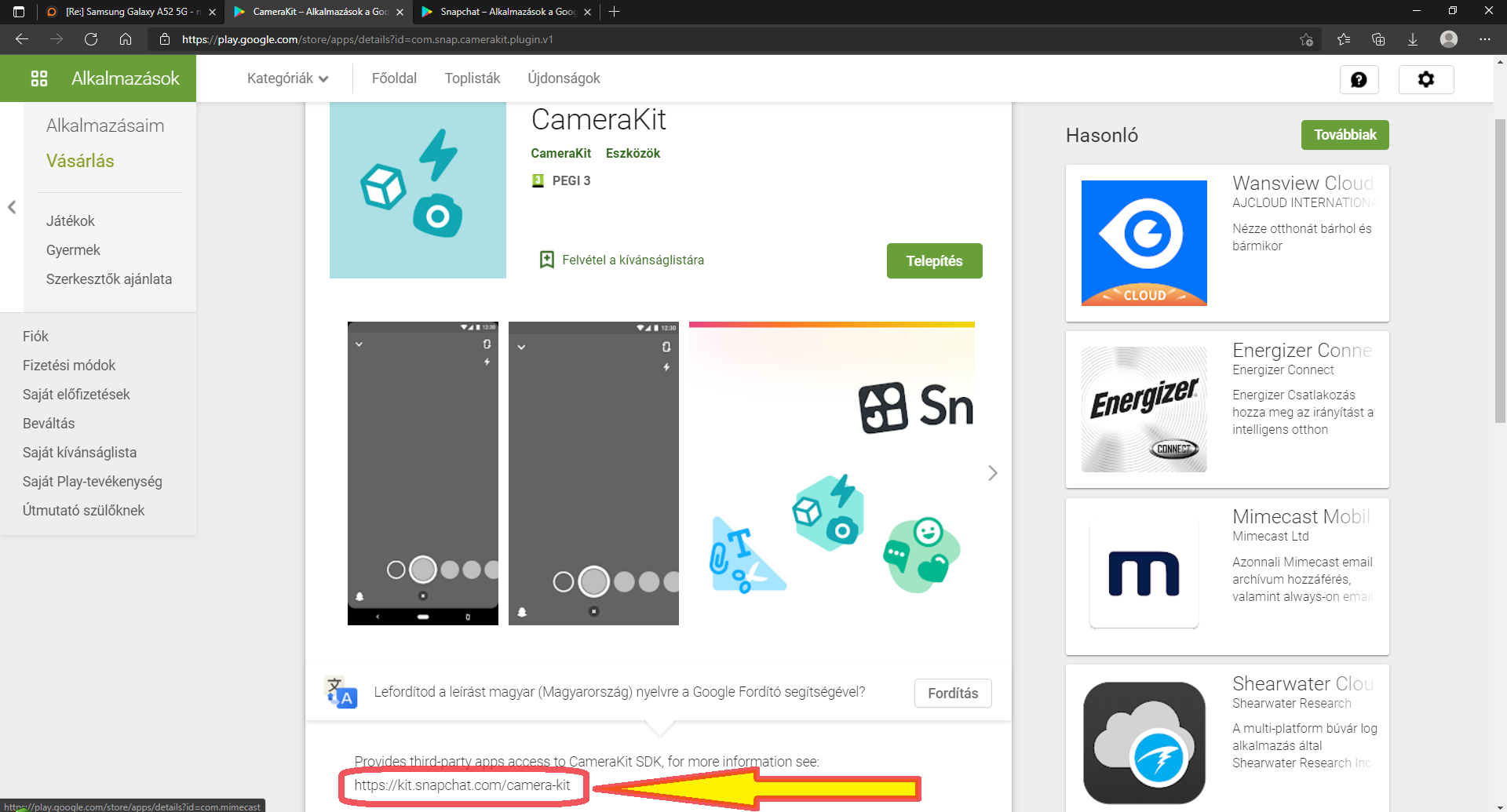The image size is (1507, 812).
Task: Open the tab actions menu icon
Action: 19,12
